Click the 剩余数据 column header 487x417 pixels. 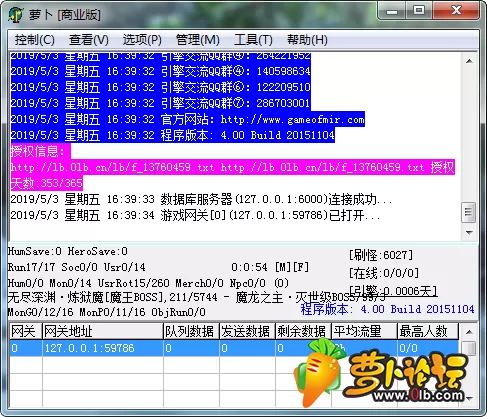coord(303,332)
